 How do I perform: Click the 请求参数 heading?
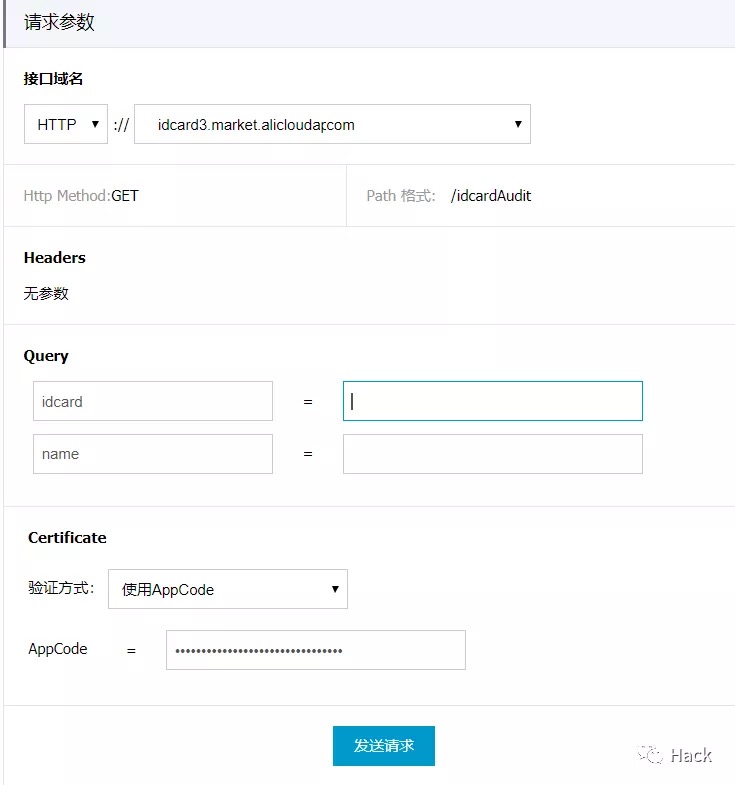click(59, 23)
